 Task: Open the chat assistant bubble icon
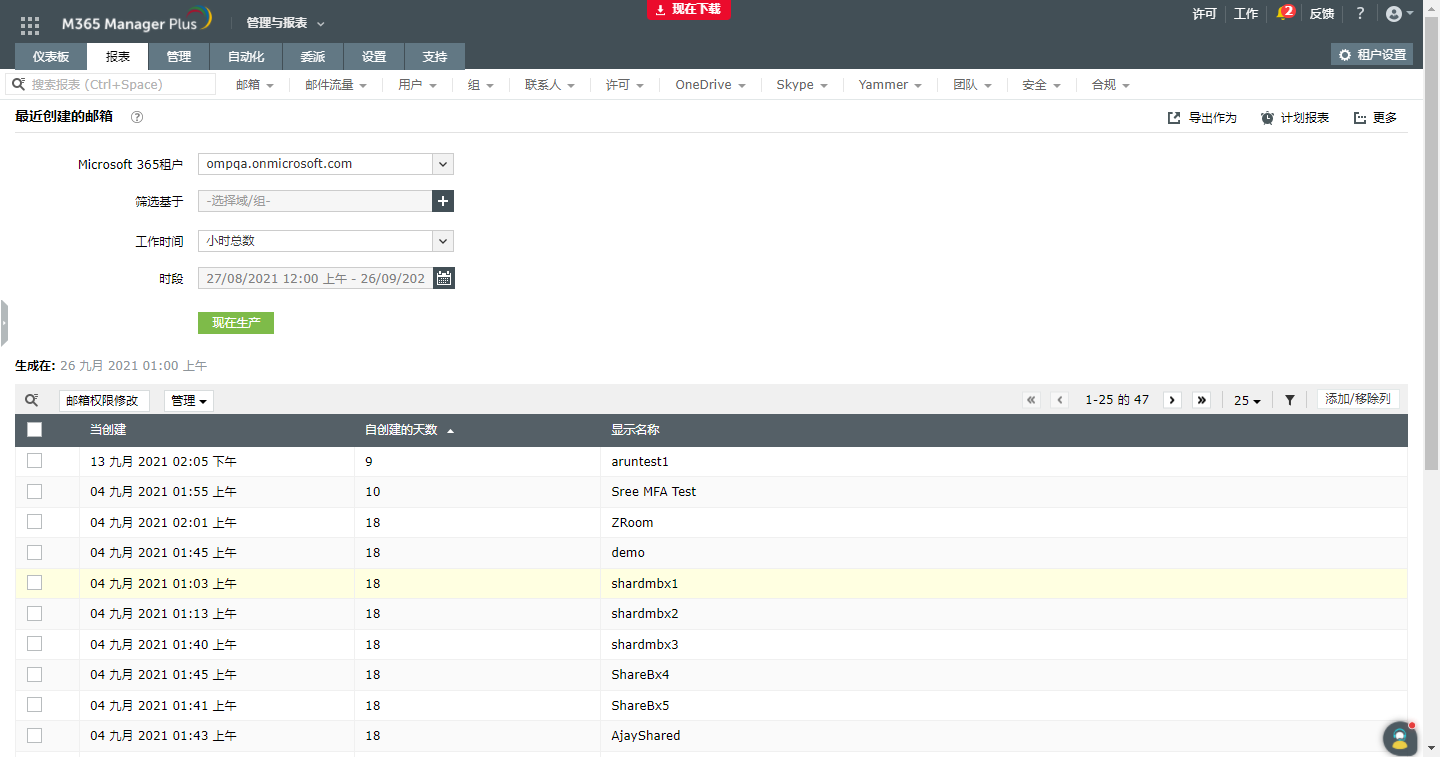coord(1400,739)
